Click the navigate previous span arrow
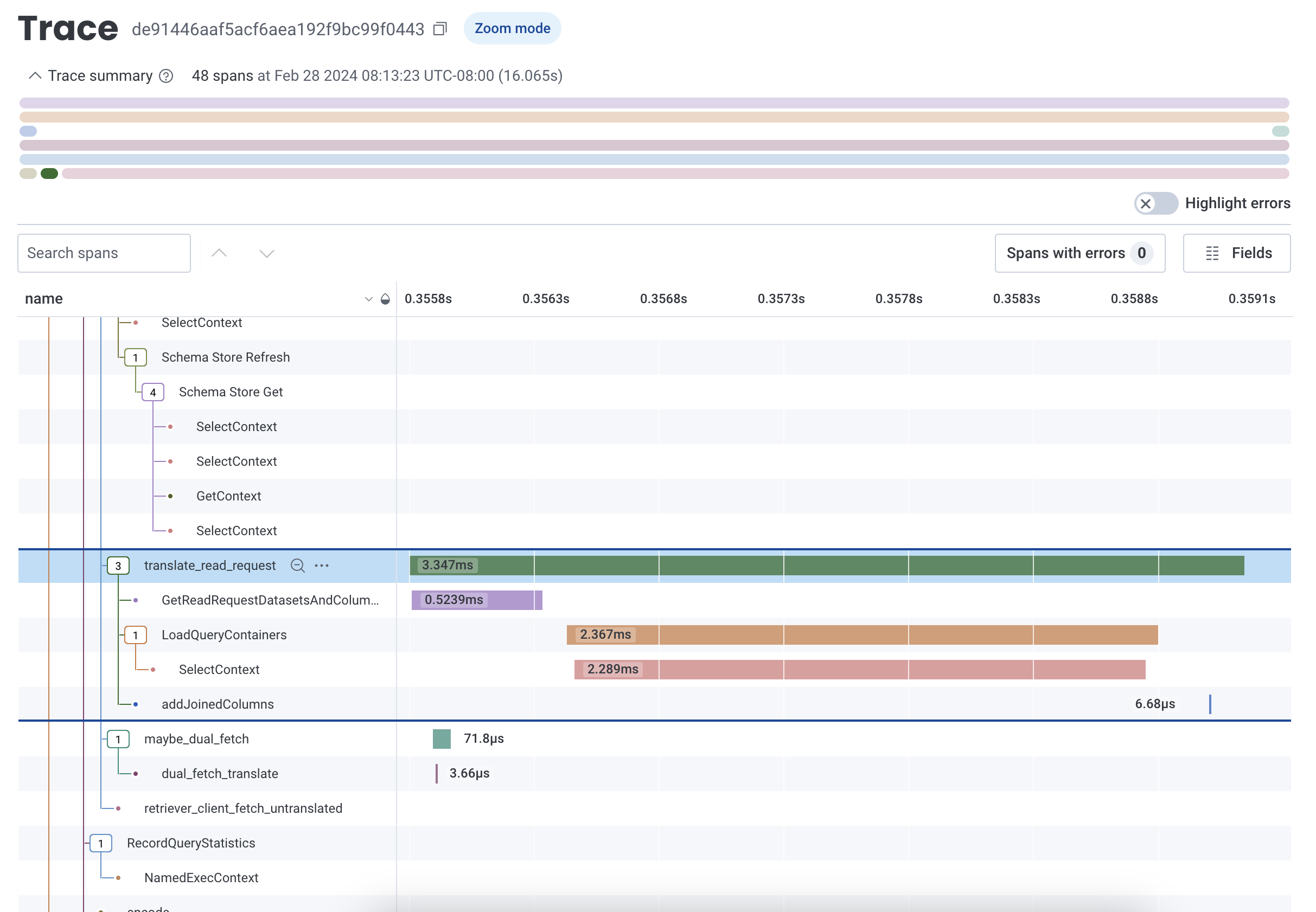The height and width of the screenshot is (912, 1316). pos(219,253)
